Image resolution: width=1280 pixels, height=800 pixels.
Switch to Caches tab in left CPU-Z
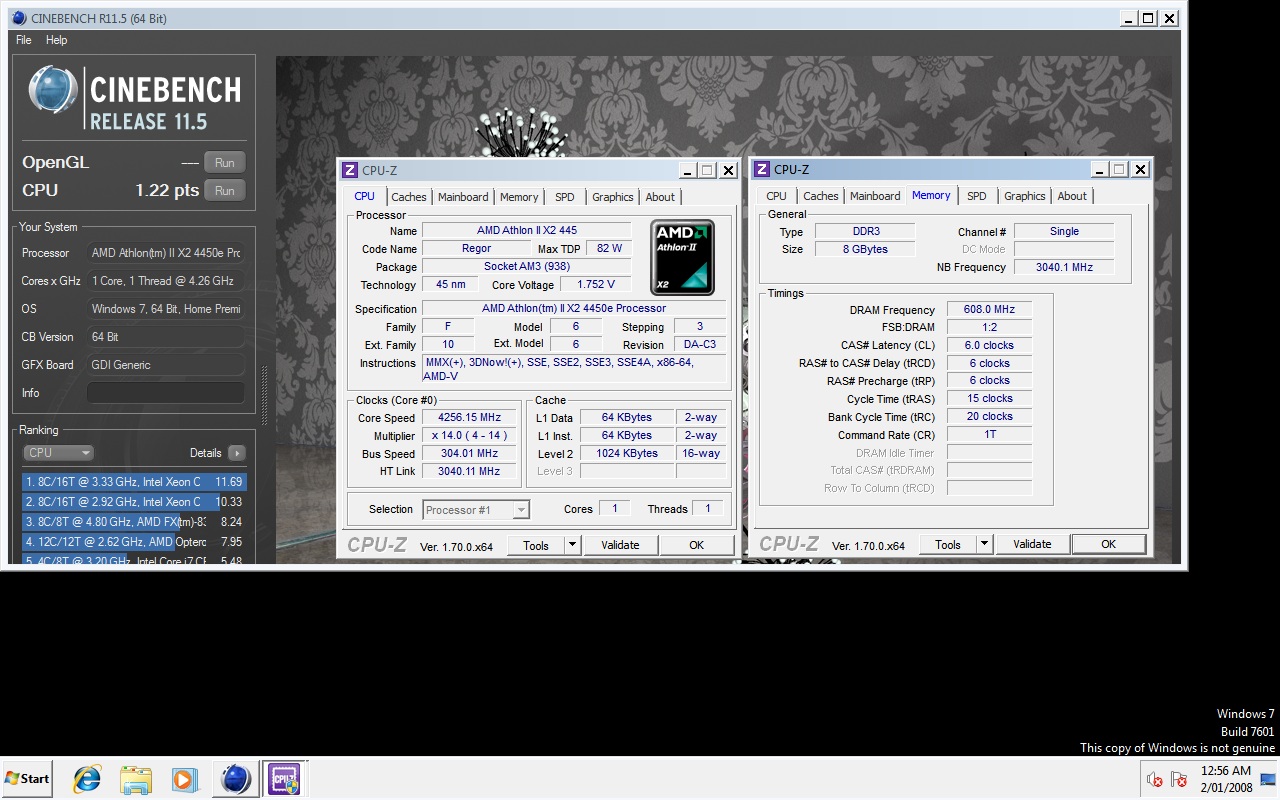pyautogui.click(x=409, y=197)
